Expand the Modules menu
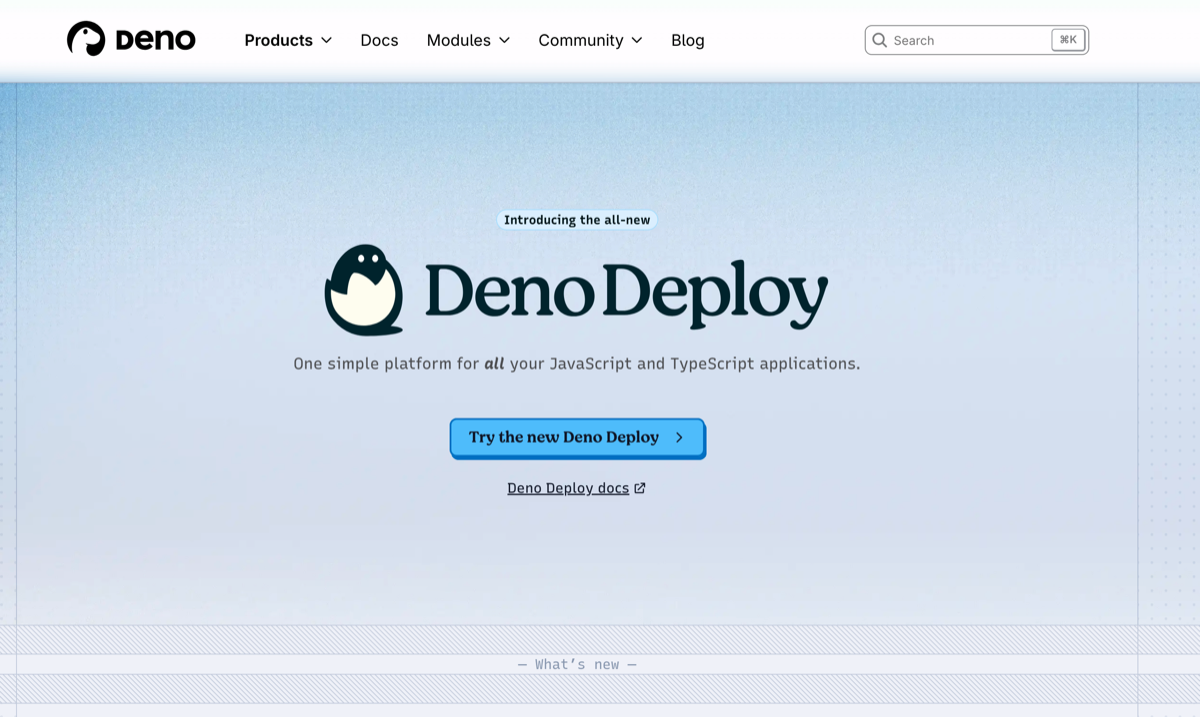This screenshot has height=717, width=1200. tap(460, 40)
